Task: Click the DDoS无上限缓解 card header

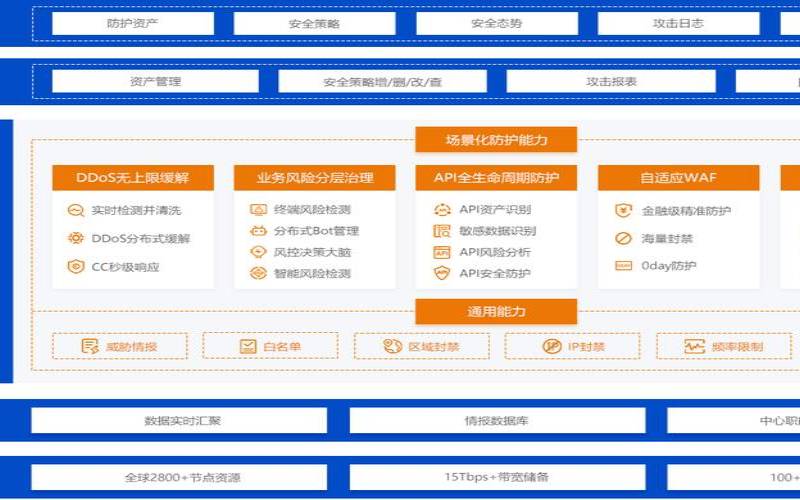Action: 133,178
